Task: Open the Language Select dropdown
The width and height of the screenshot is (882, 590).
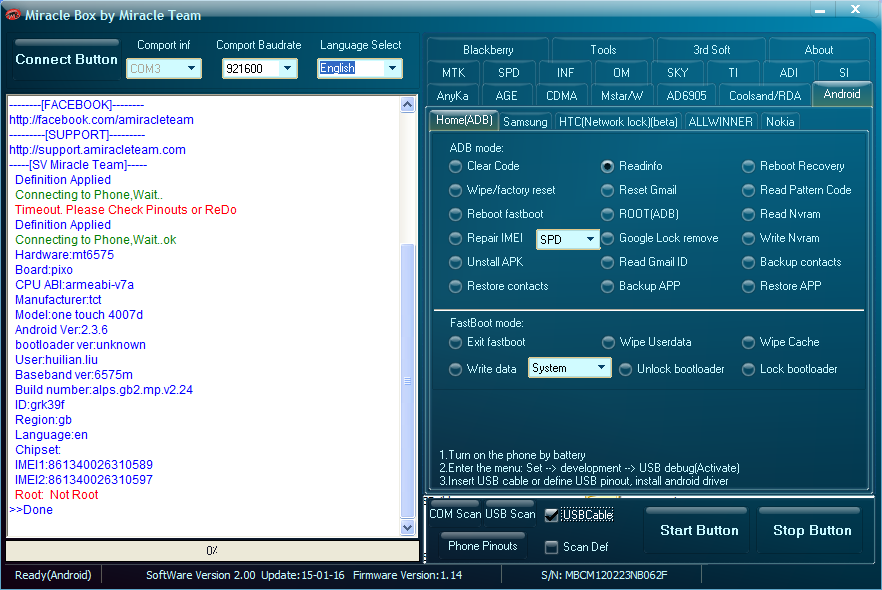Action: click(x=359, y=69)
